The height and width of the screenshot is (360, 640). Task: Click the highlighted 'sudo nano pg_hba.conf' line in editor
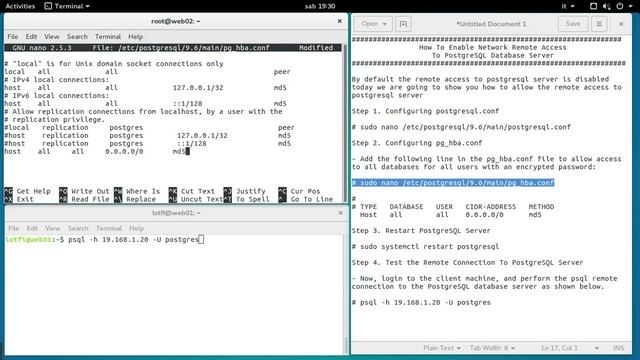click(x=453, y=182)
